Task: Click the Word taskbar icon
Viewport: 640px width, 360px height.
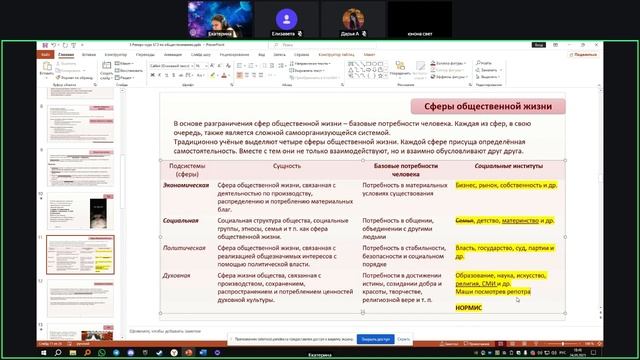Action: [203, 353]
